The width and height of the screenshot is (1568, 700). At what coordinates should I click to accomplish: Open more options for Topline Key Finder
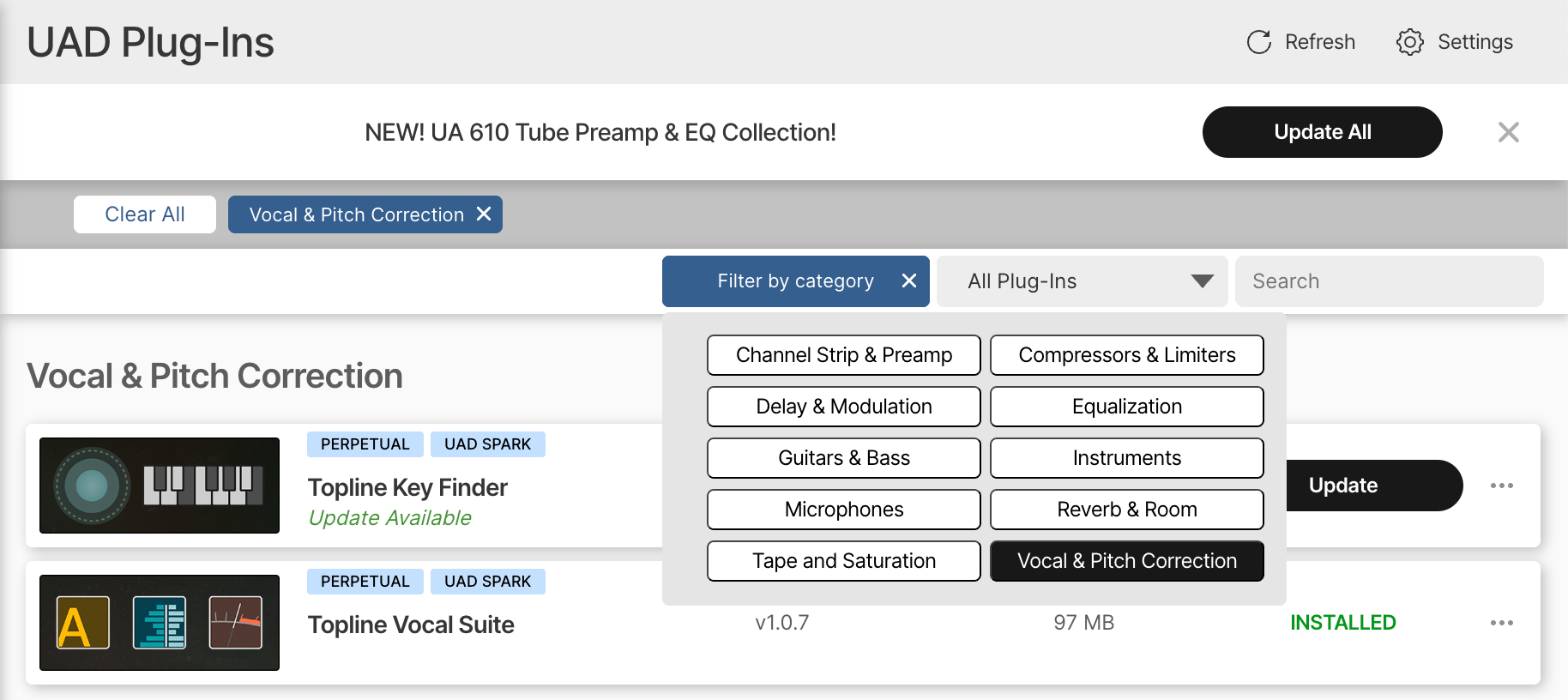[x=1501, y=486]
